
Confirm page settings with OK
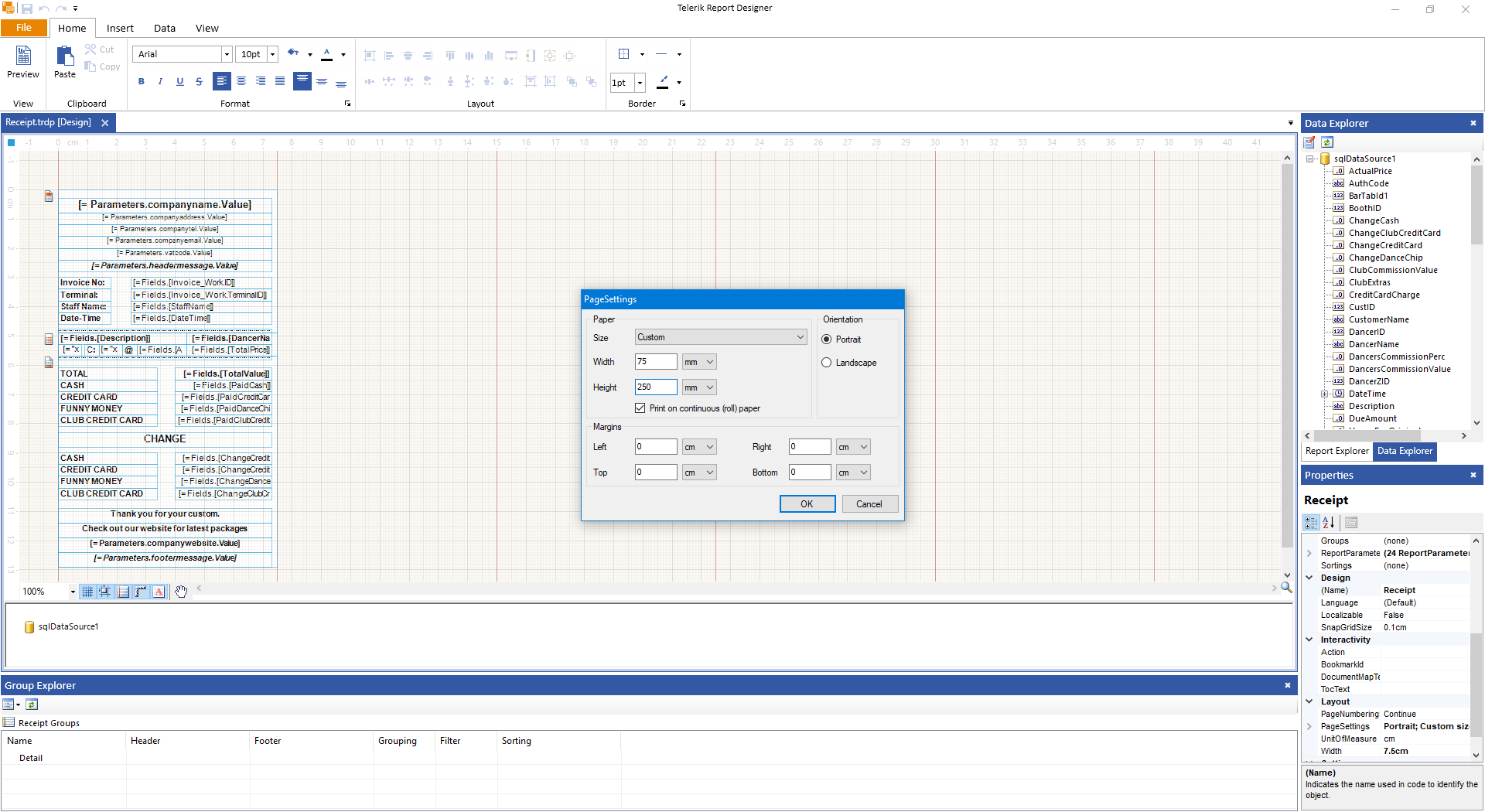[807, 504]
